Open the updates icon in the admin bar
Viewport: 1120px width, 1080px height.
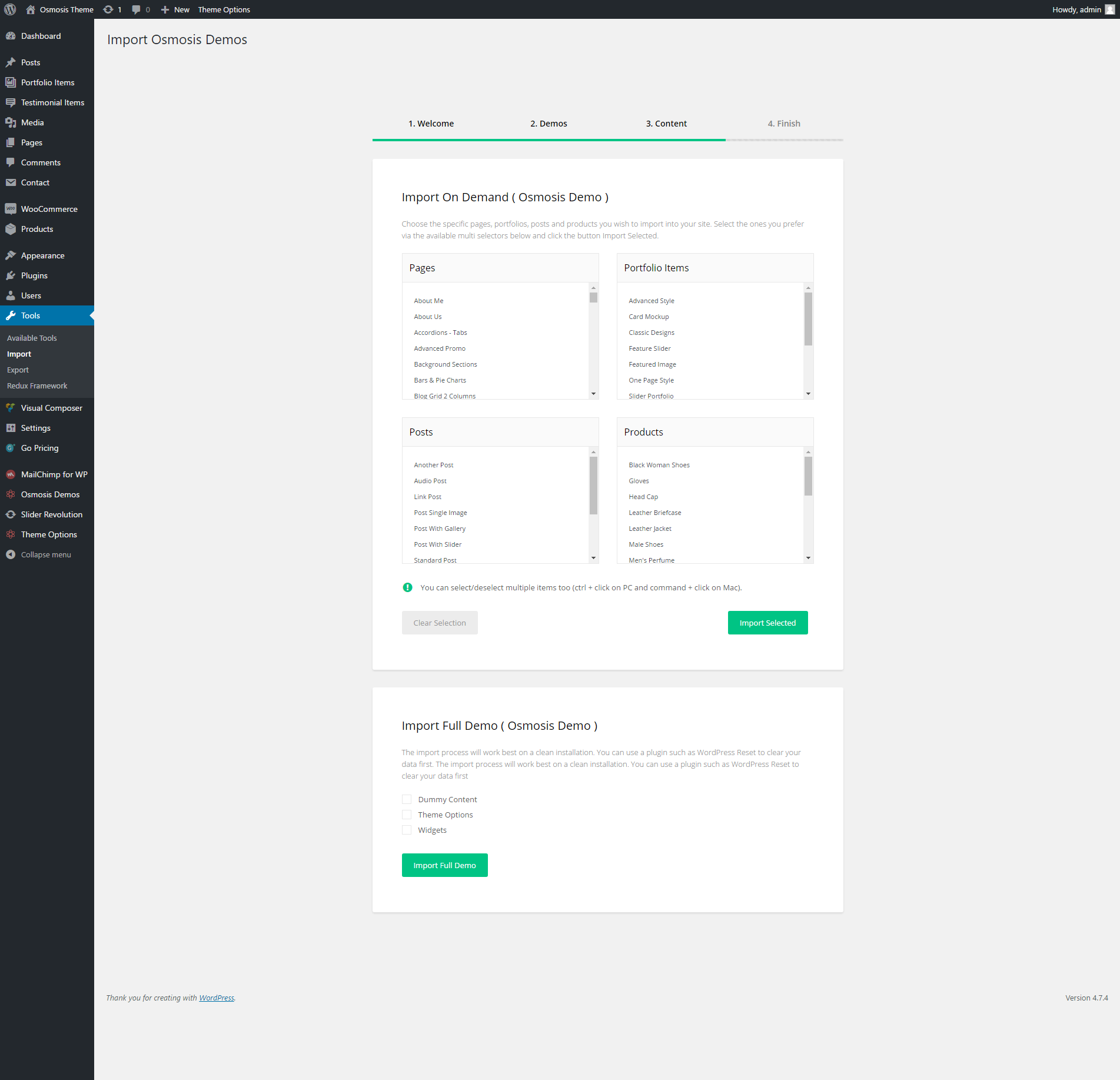click(x=108, y=9)
